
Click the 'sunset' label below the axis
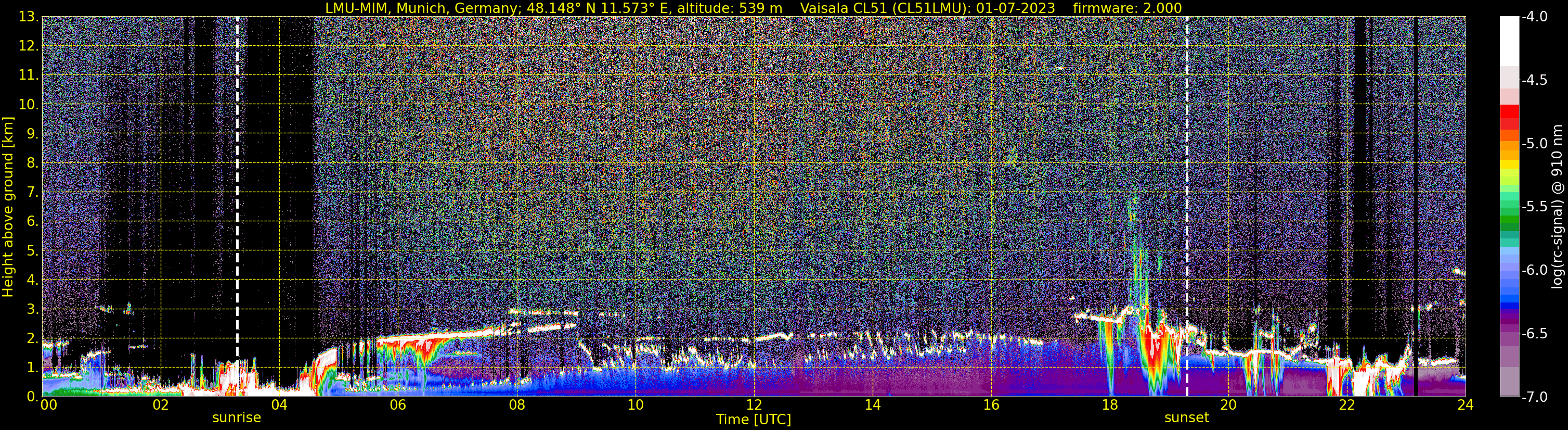(1186, 418)
